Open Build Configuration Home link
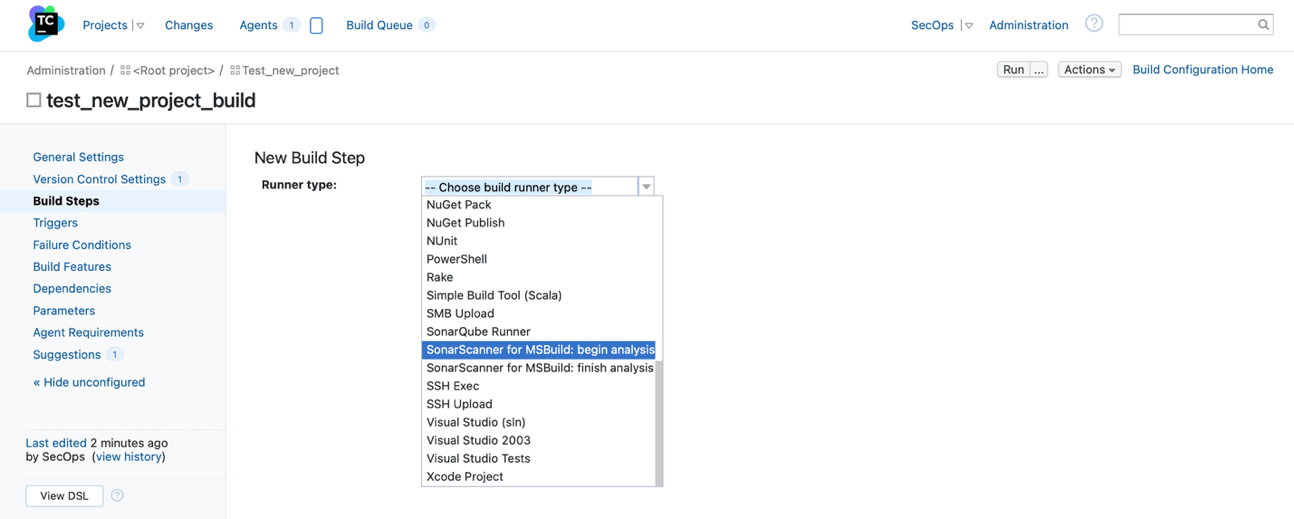Viewport: 1294px width, 519px height. (1203, 69)
